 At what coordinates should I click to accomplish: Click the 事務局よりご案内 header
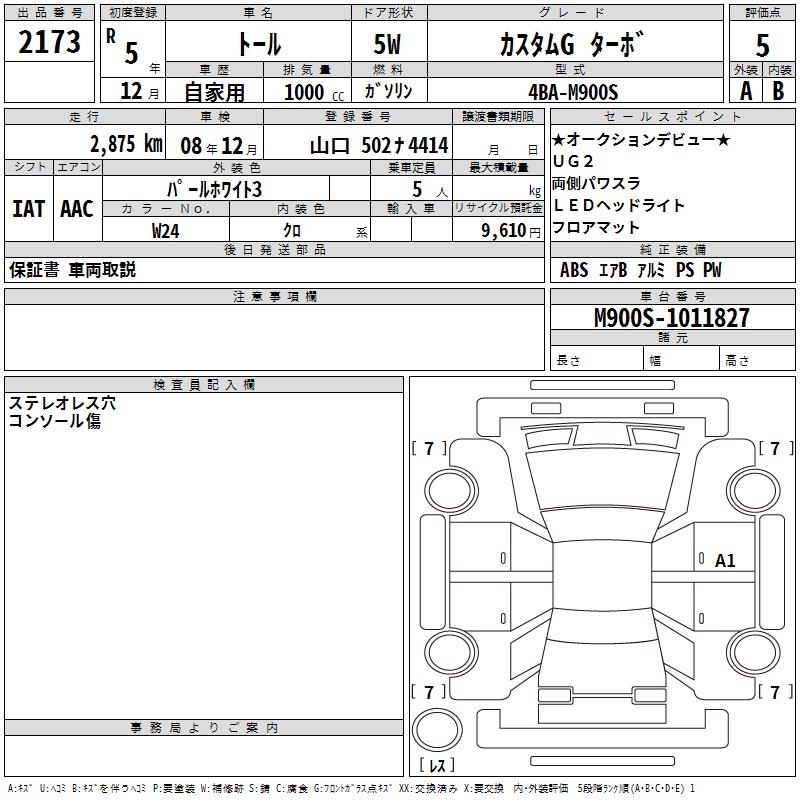[x=204, y=728]
